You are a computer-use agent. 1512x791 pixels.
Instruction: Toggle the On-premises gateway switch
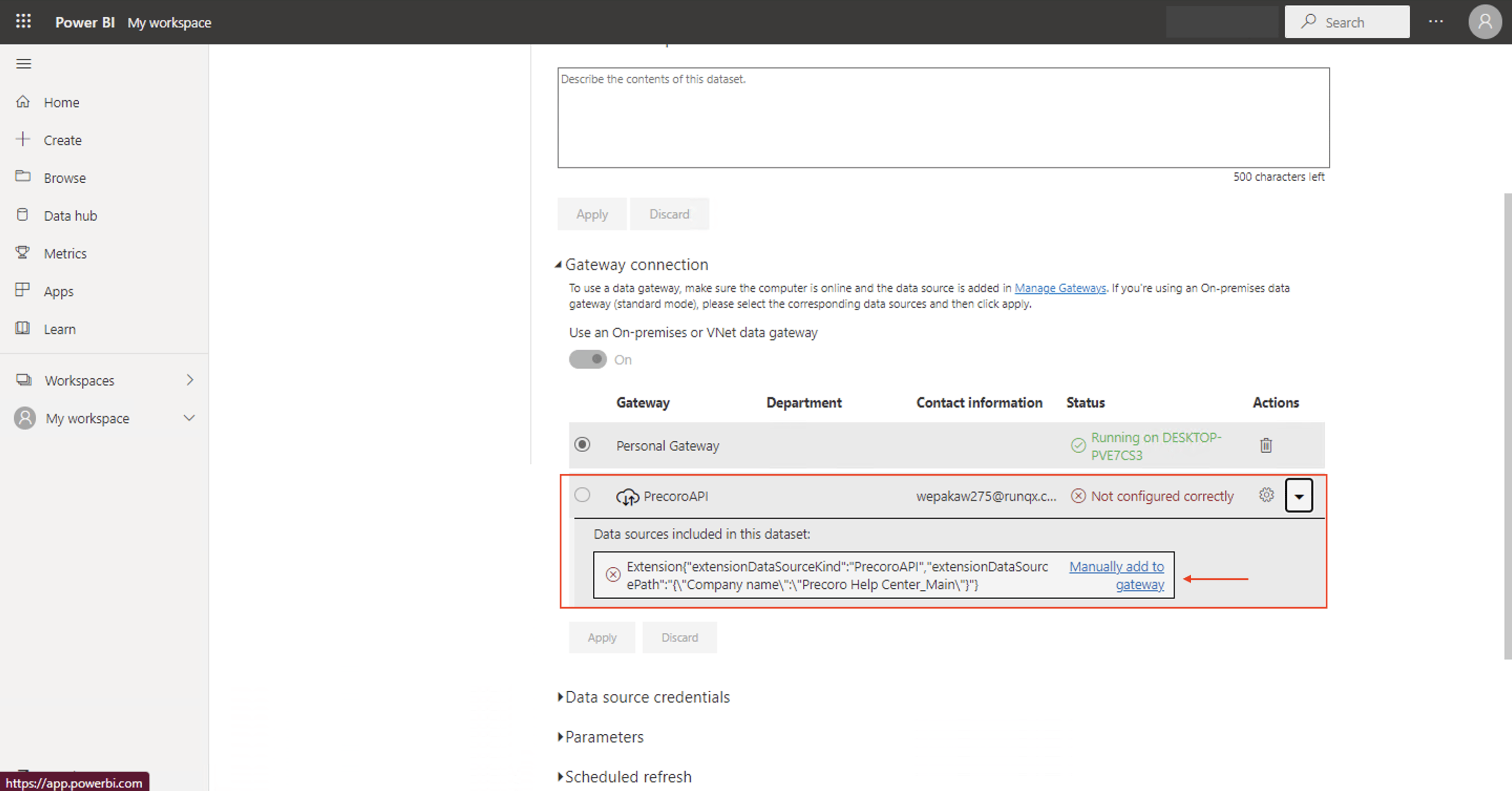coord(587,359)
